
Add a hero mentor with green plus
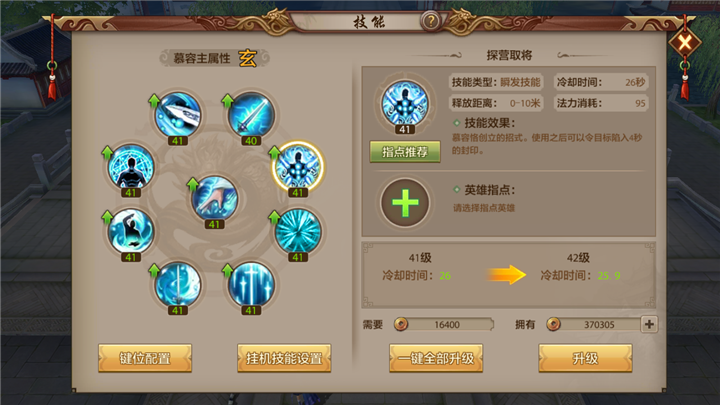405,202
